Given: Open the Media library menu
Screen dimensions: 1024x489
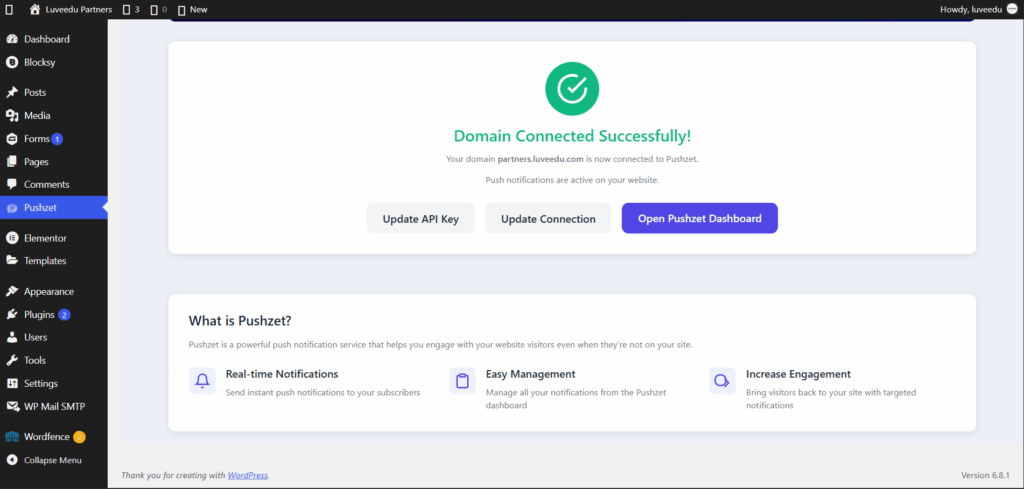Looking at the screenshot, I should (x=54, y=116).
